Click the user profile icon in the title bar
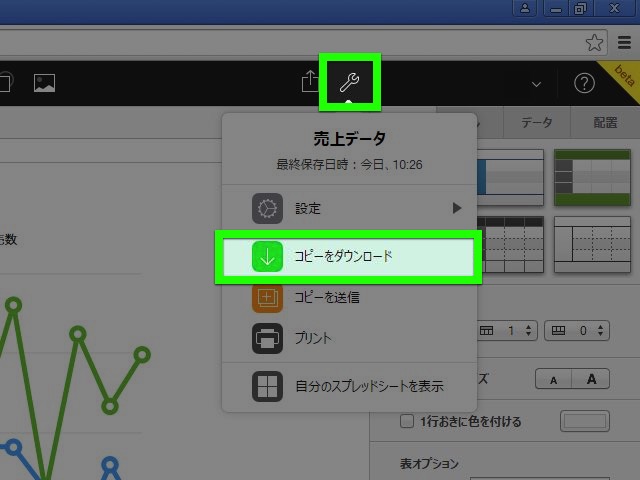The width and height of the screenshot is (640, 480). (x=525, y=8)
